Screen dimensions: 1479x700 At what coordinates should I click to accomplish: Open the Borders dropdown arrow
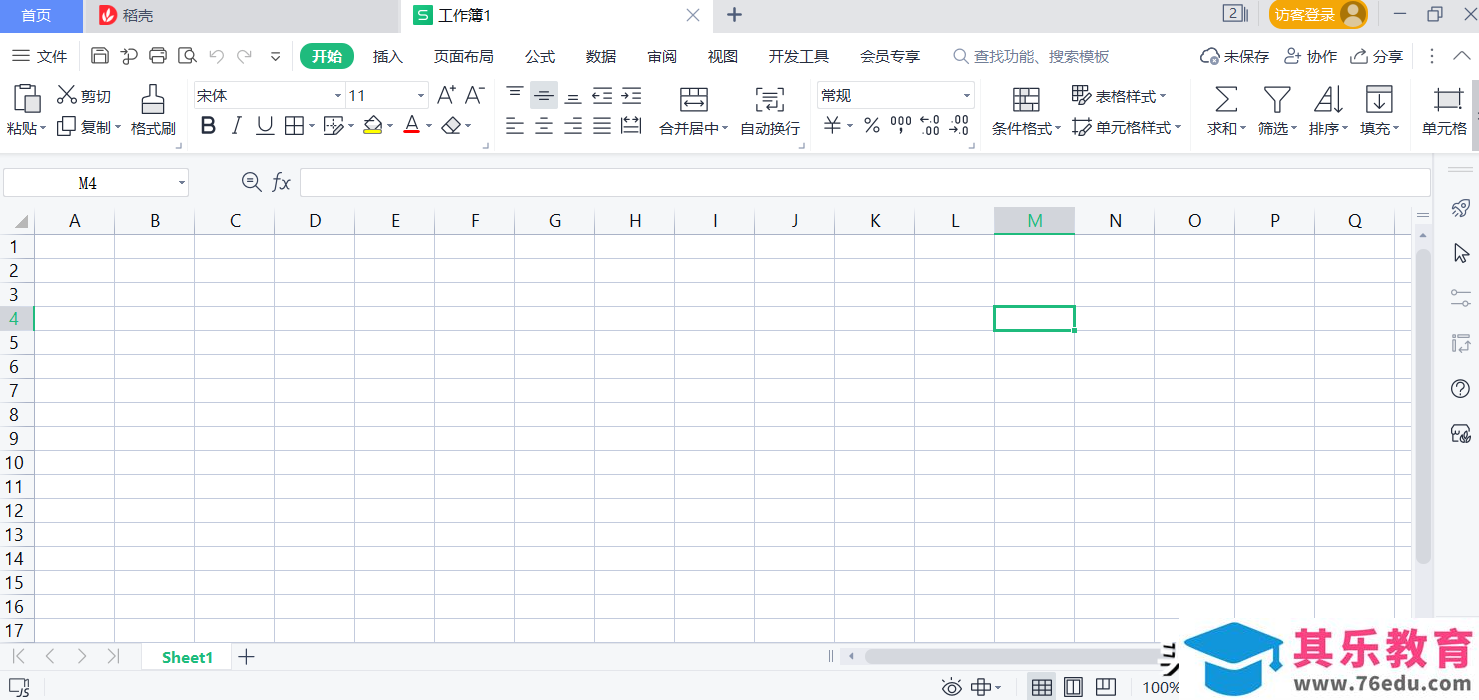[312, 126]
